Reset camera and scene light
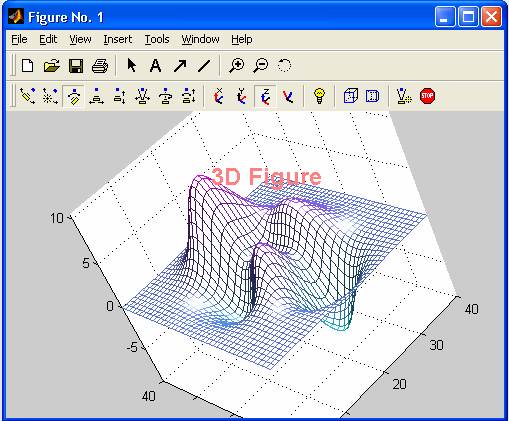Viewport: 509px width, 421px height. click(404, 96)
